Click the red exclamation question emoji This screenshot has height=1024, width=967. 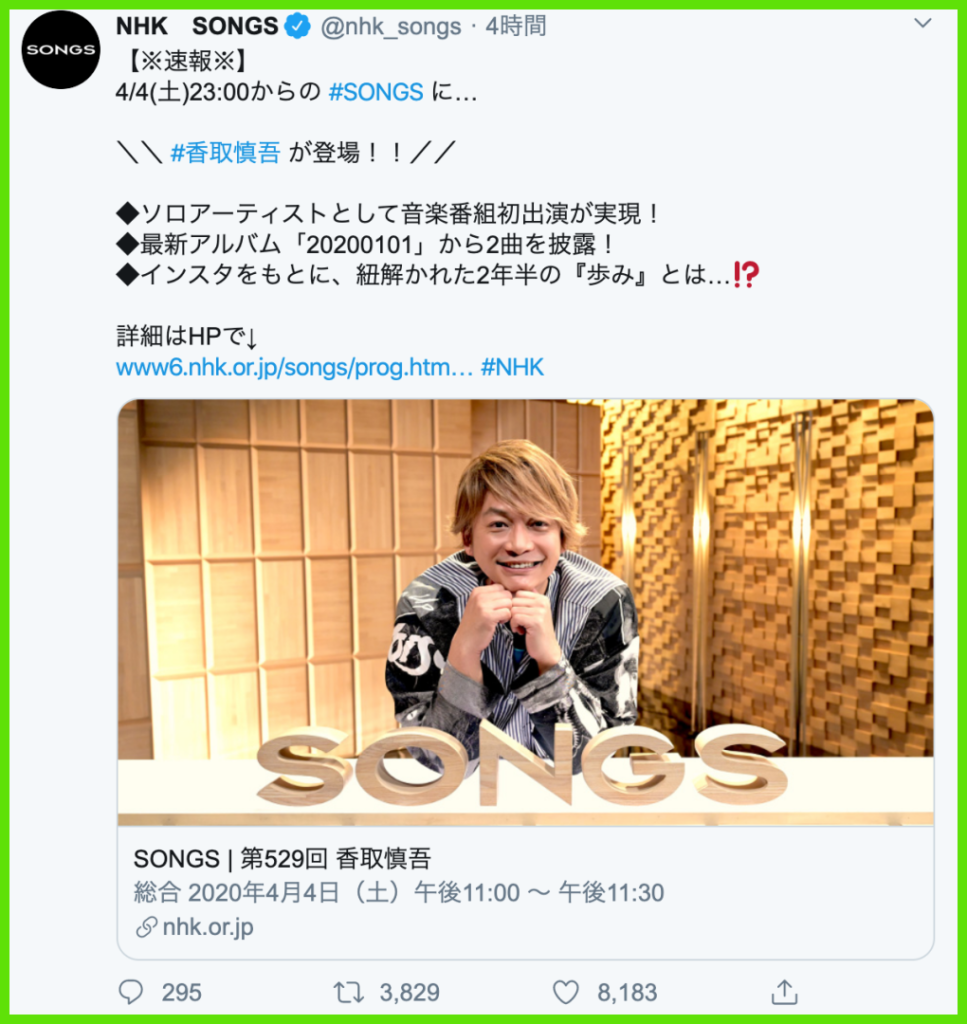(746, 275)
